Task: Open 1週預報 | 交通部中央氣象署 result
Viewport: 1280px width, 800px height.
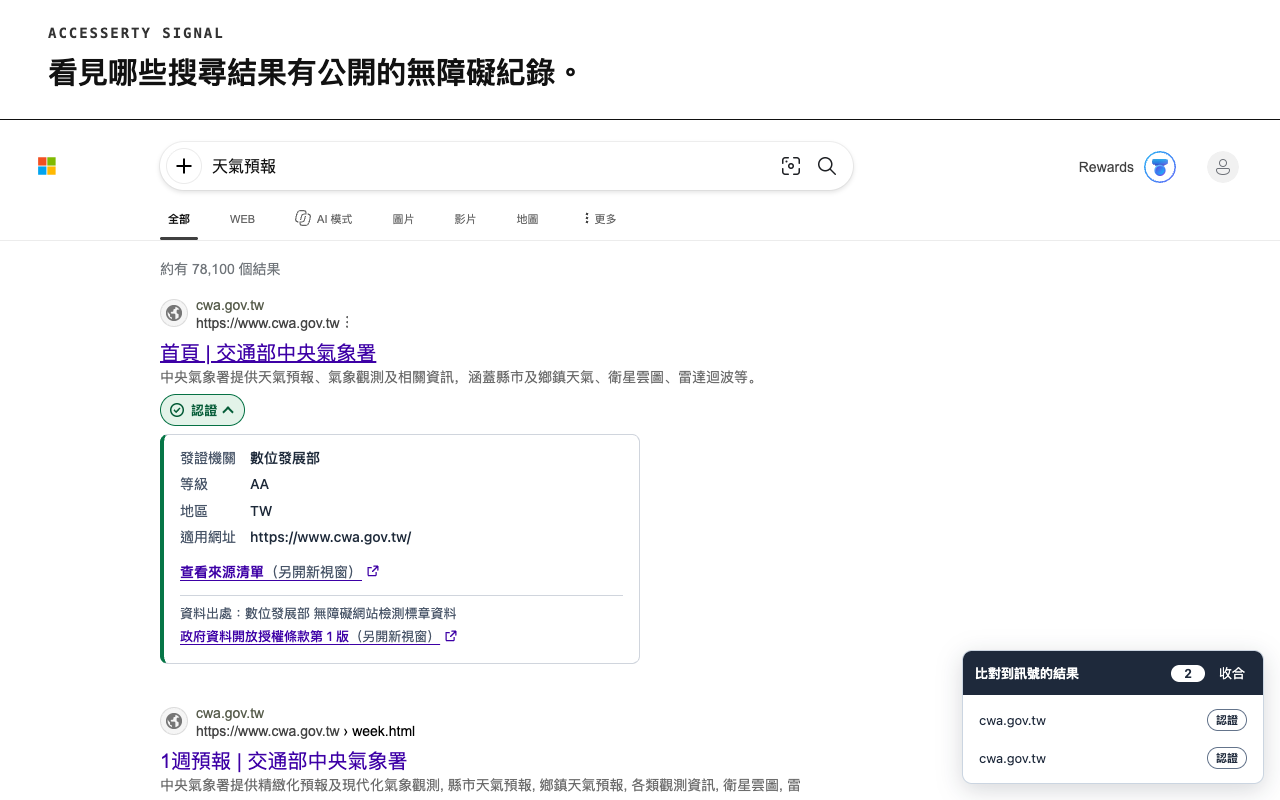Action: point(283,761)
